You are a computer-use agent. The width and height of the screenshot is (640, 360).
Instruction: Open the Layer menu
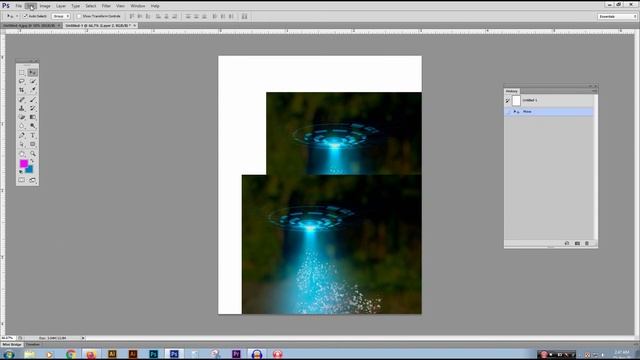[61, 6]
